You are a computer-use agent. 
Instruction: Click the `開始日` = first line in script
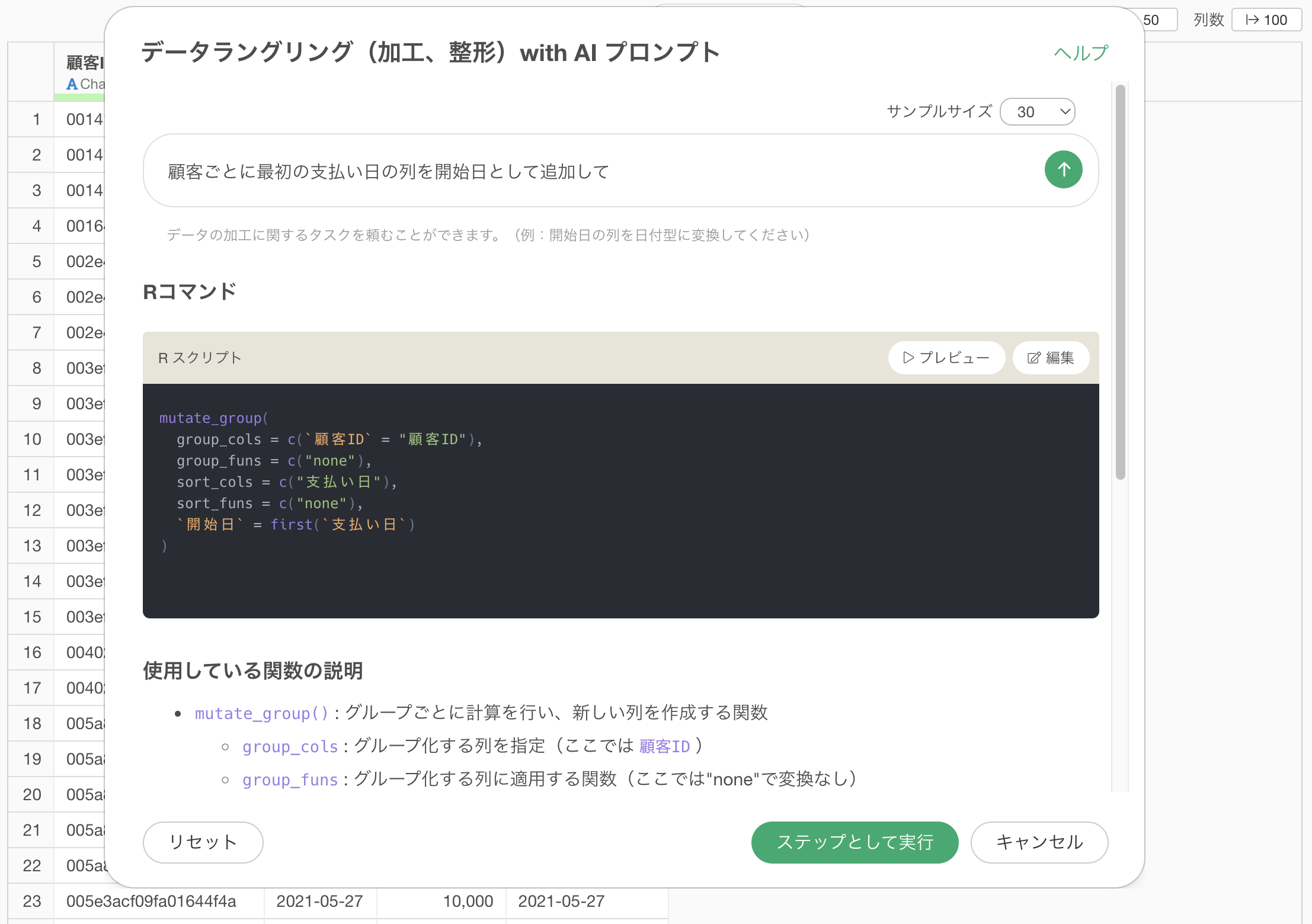tap(296, 525)
